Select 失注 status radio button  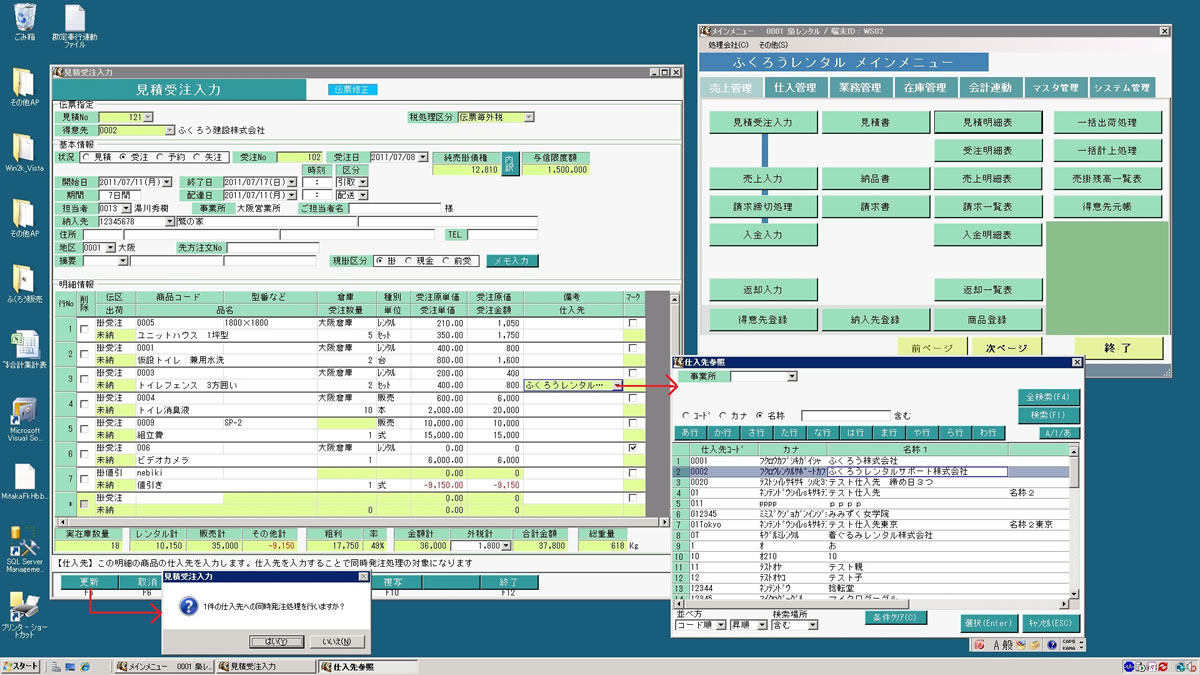(198, 157)
